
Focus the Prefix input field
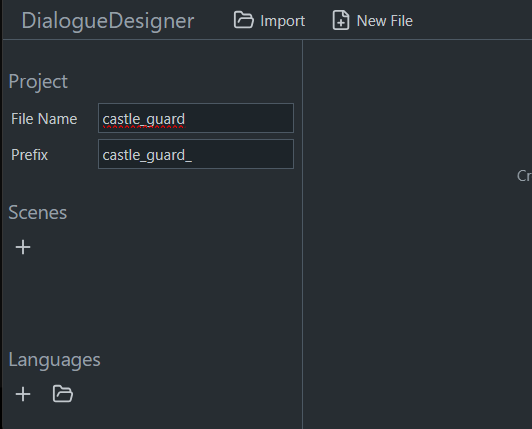pyautogui.click(x=196, y=154)
